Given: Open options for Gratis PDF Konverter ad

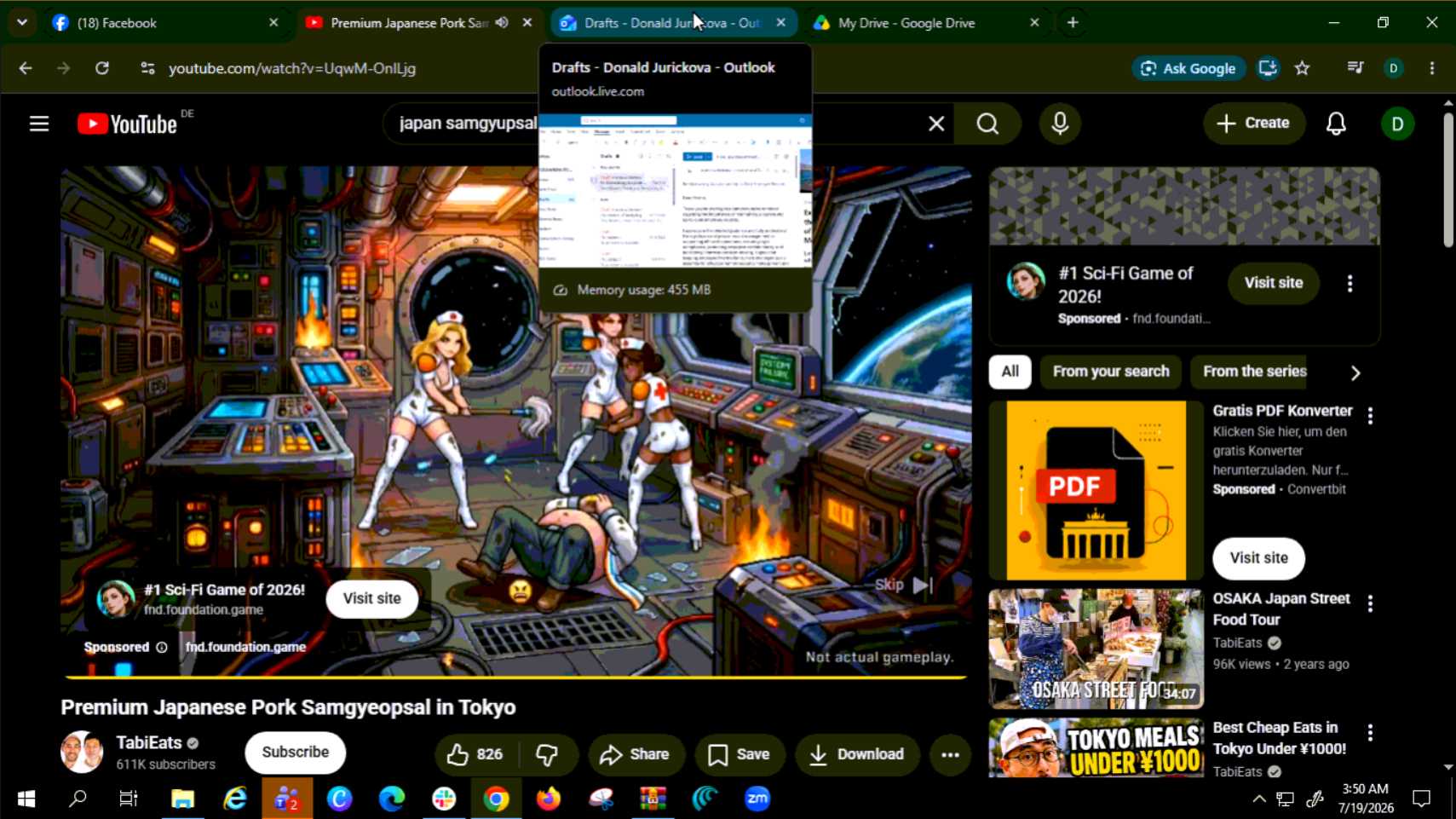Looking at the screenshot, I should pos(1370,416).
